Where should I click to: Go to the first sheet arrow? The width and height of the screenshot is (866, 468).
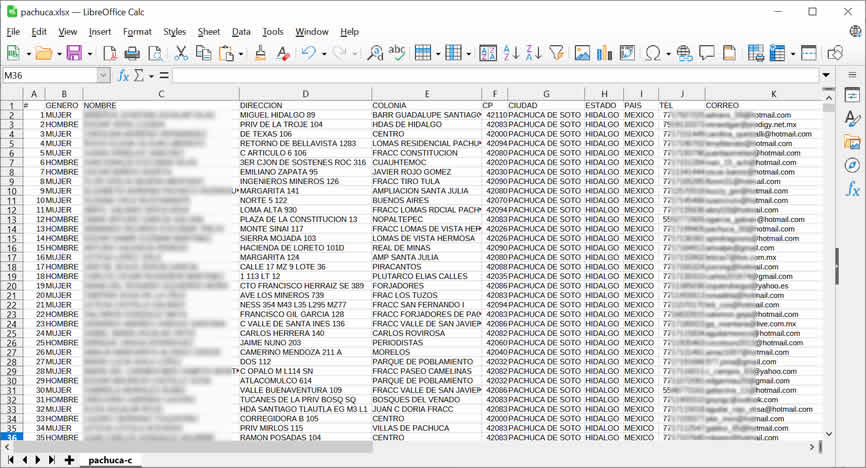pos(10,460)
